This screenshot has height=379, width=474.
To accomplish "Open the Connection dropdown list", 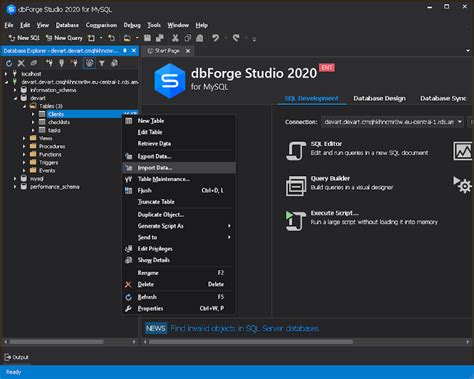I will click(460, 122).
